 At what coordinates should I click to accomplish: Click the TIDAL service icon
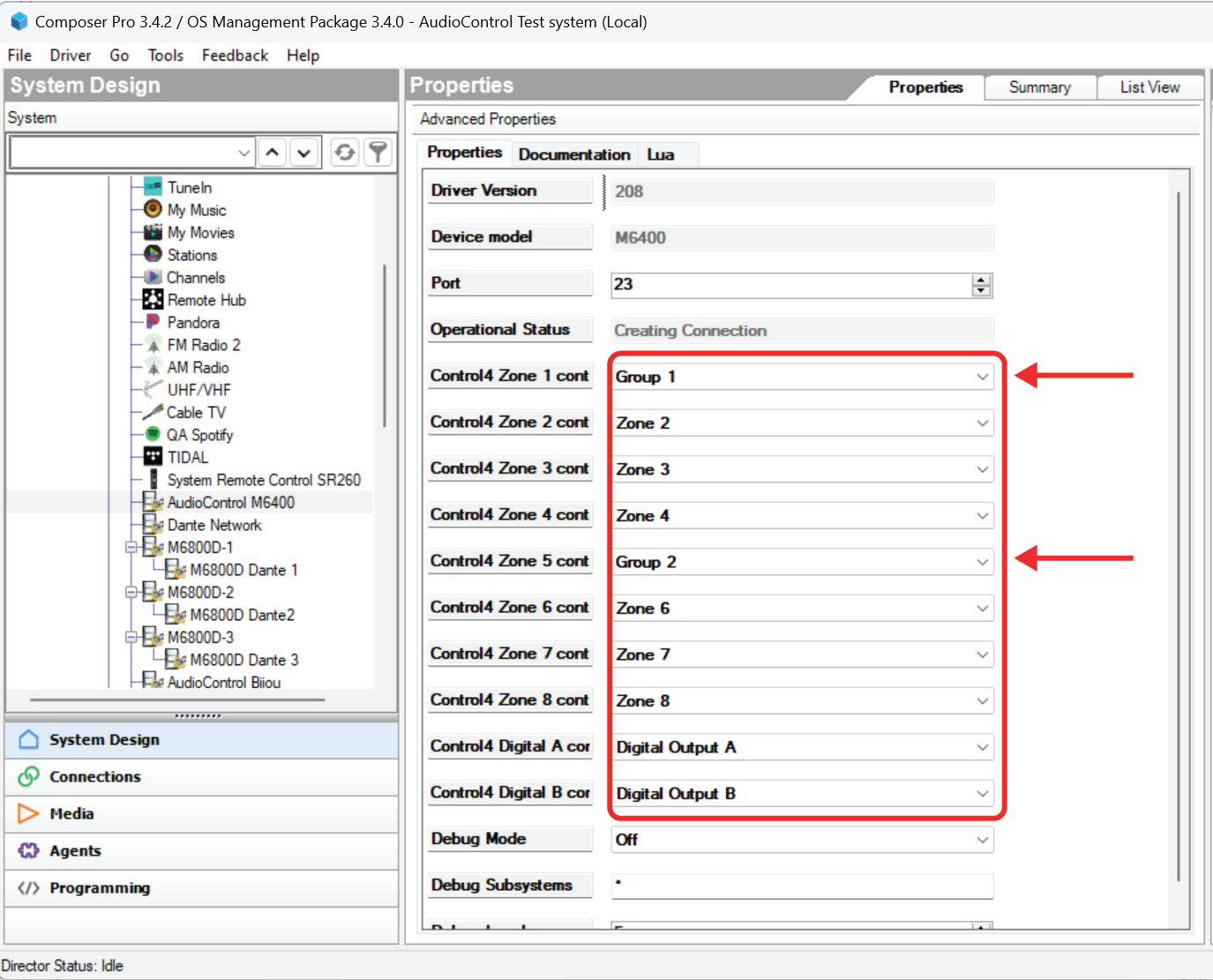153,456
